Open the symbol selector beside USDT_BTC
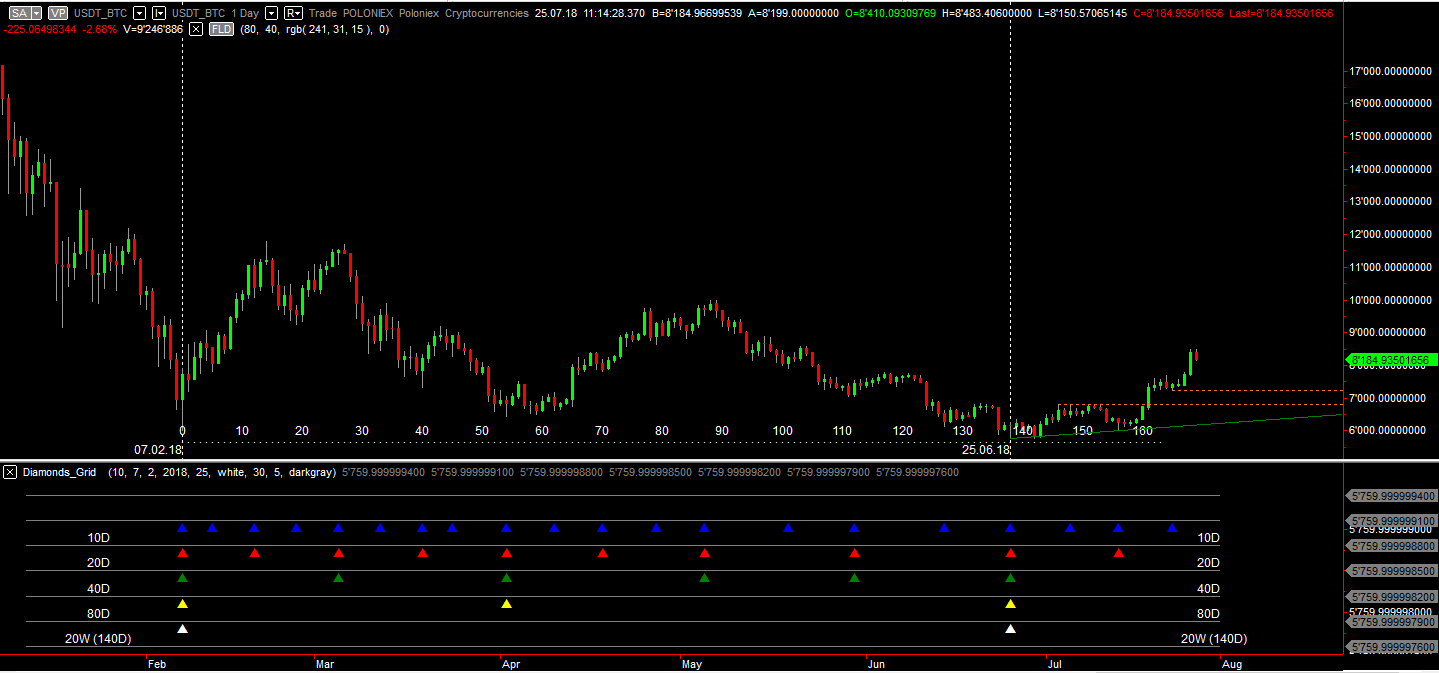The height and width of the screenshot is (673, 1439). pos(139,12)
